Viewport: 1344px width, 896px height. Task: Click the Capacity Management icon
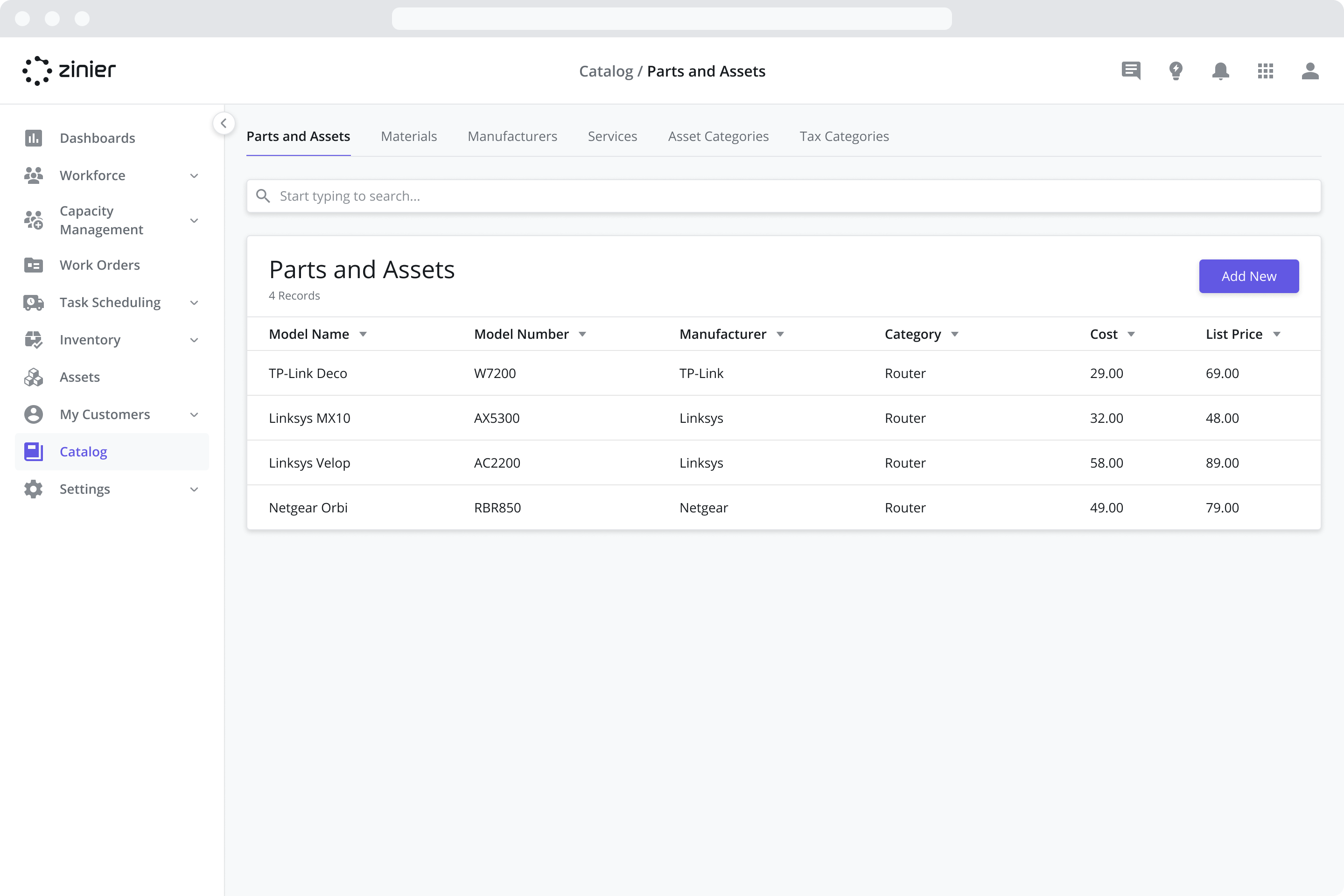tap(34, 220)
